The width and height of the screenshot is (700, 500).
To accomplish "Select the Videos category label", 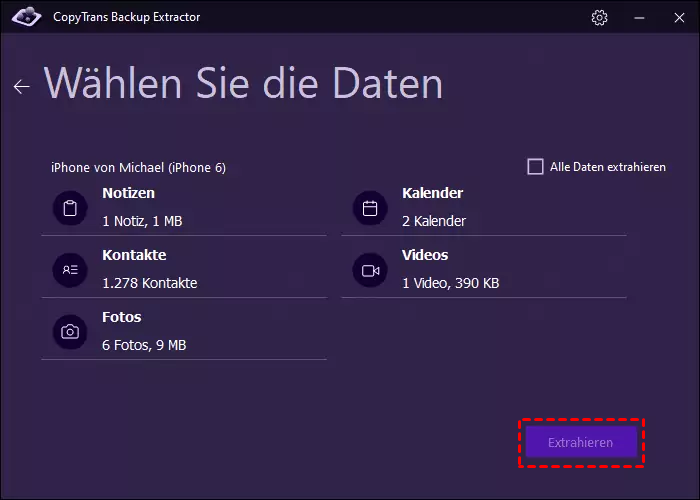I will 425,255.
